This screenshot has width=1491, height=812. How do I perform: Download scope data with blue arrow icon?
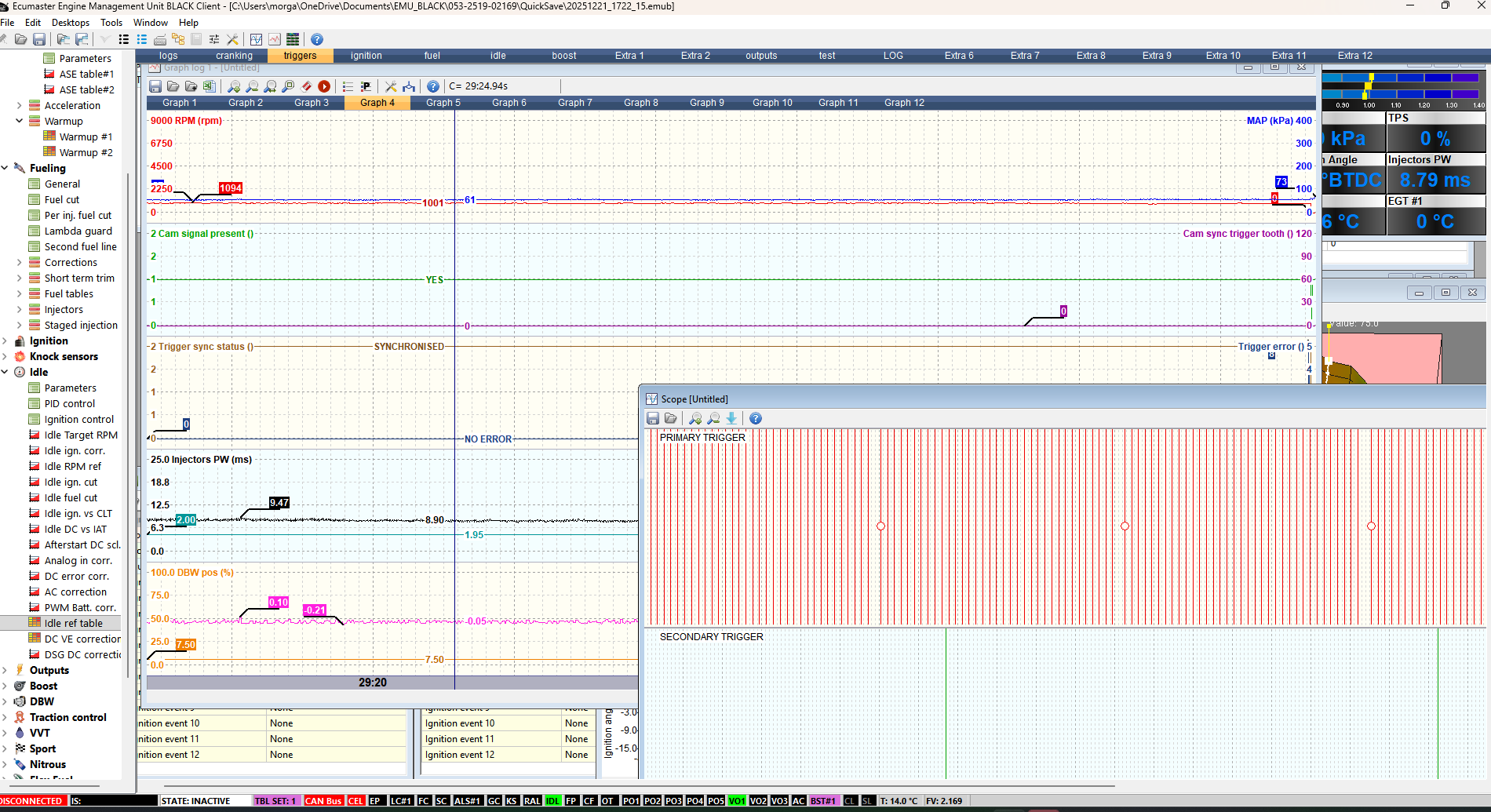(731, 419)
